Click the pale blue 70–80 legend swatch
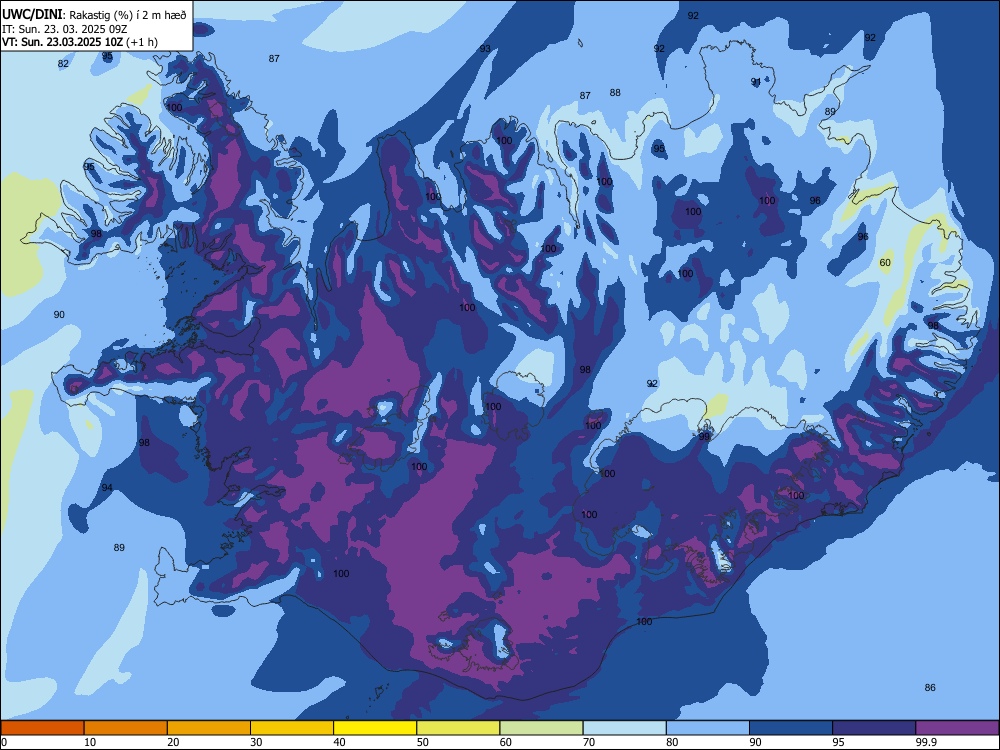Screen dimensions: 1000x750 (624, 728)
